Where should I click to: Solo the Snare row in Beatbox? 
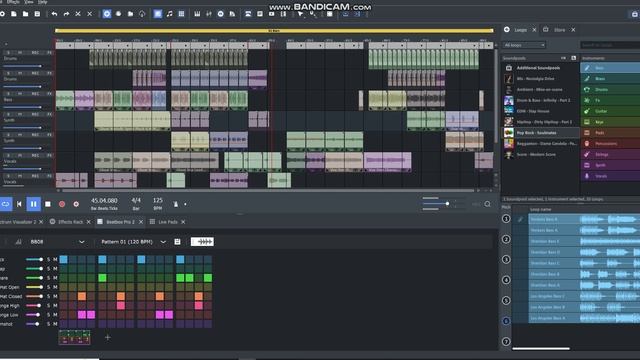tap(49, 278)
